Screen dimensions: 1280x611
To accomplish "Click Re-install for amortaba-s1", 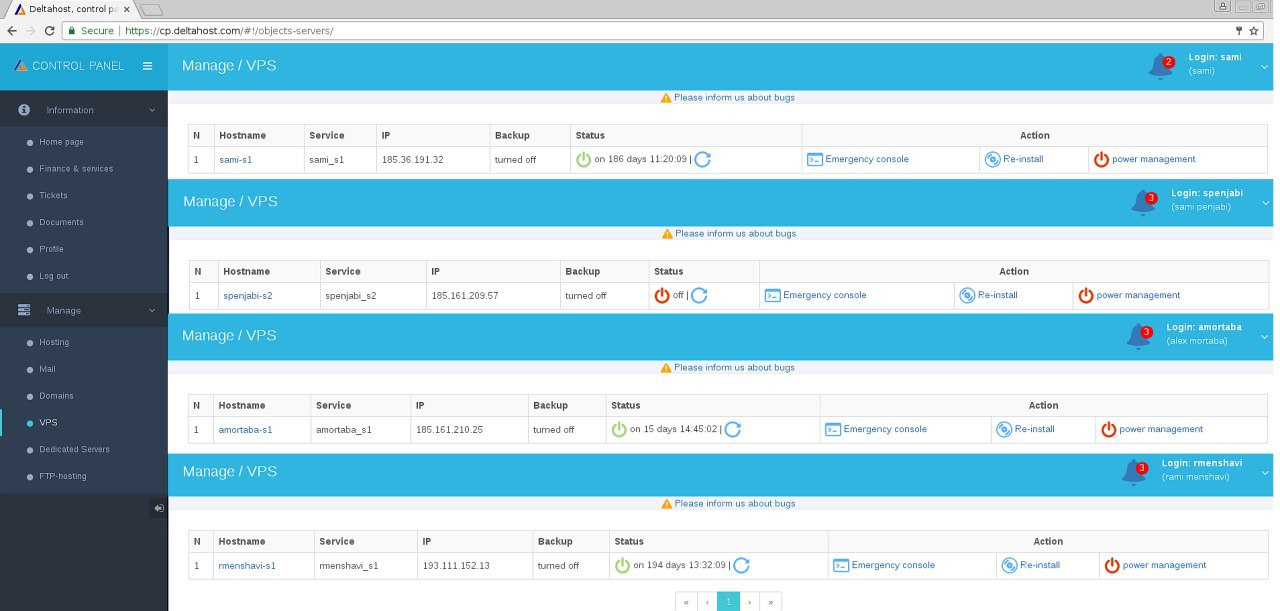I will 1034,429.
